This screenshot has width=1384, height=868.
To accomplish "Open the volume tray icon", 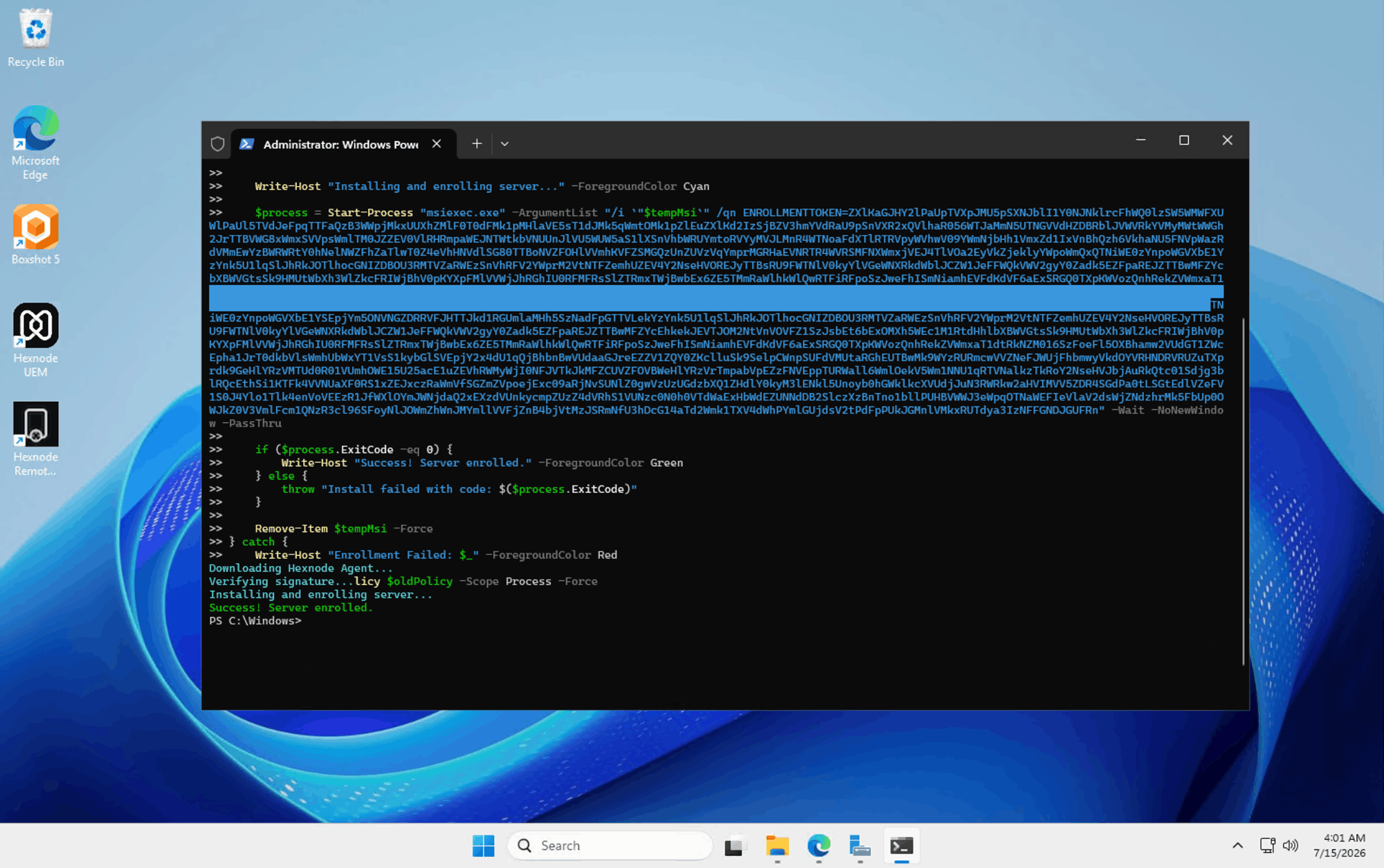I will pyautogui.click(x=1291, y=846).
